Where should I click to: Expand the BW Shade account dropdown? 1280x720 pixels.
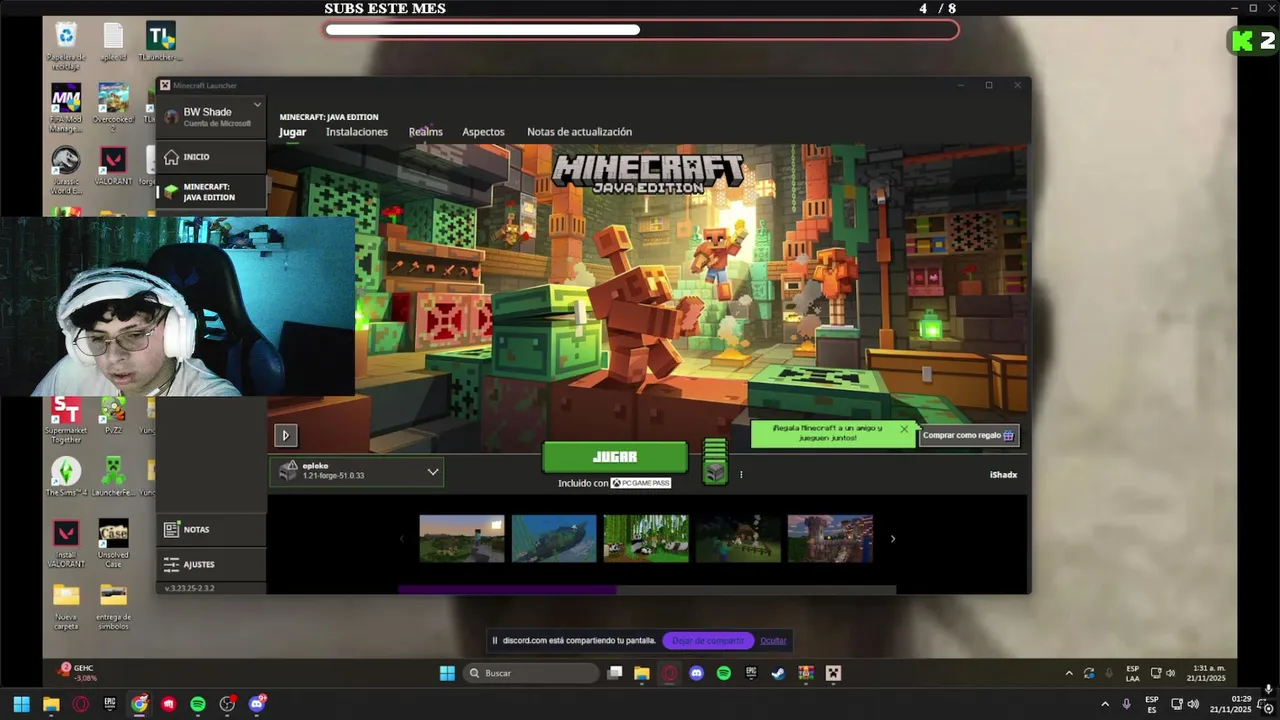257,104
